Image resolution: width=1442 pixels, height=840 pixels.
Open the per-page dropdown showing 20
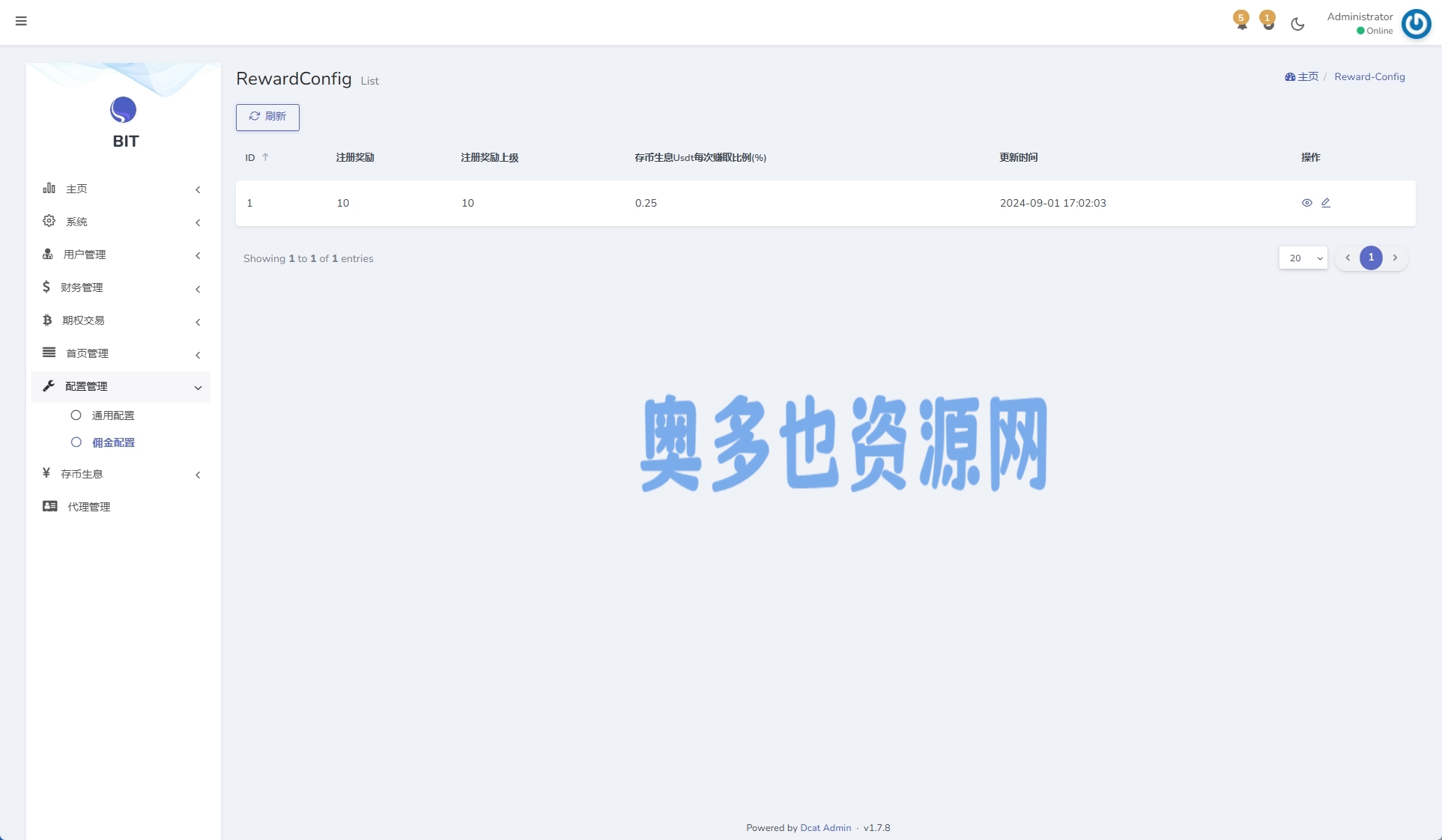tap(1303, 258)
